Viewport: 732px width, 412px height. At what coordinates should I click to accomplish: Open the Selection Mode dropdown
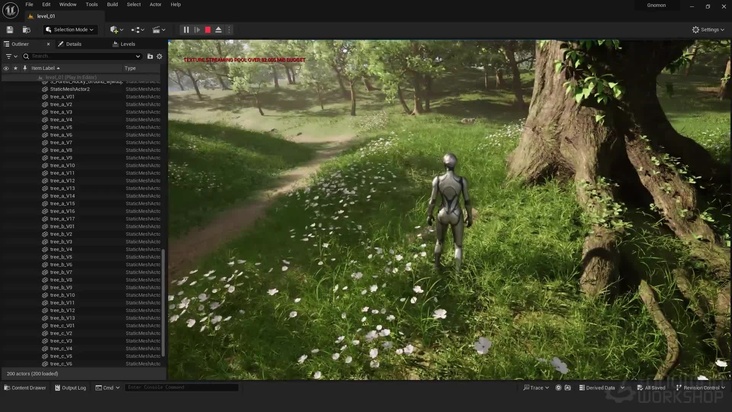click(70, 30)
